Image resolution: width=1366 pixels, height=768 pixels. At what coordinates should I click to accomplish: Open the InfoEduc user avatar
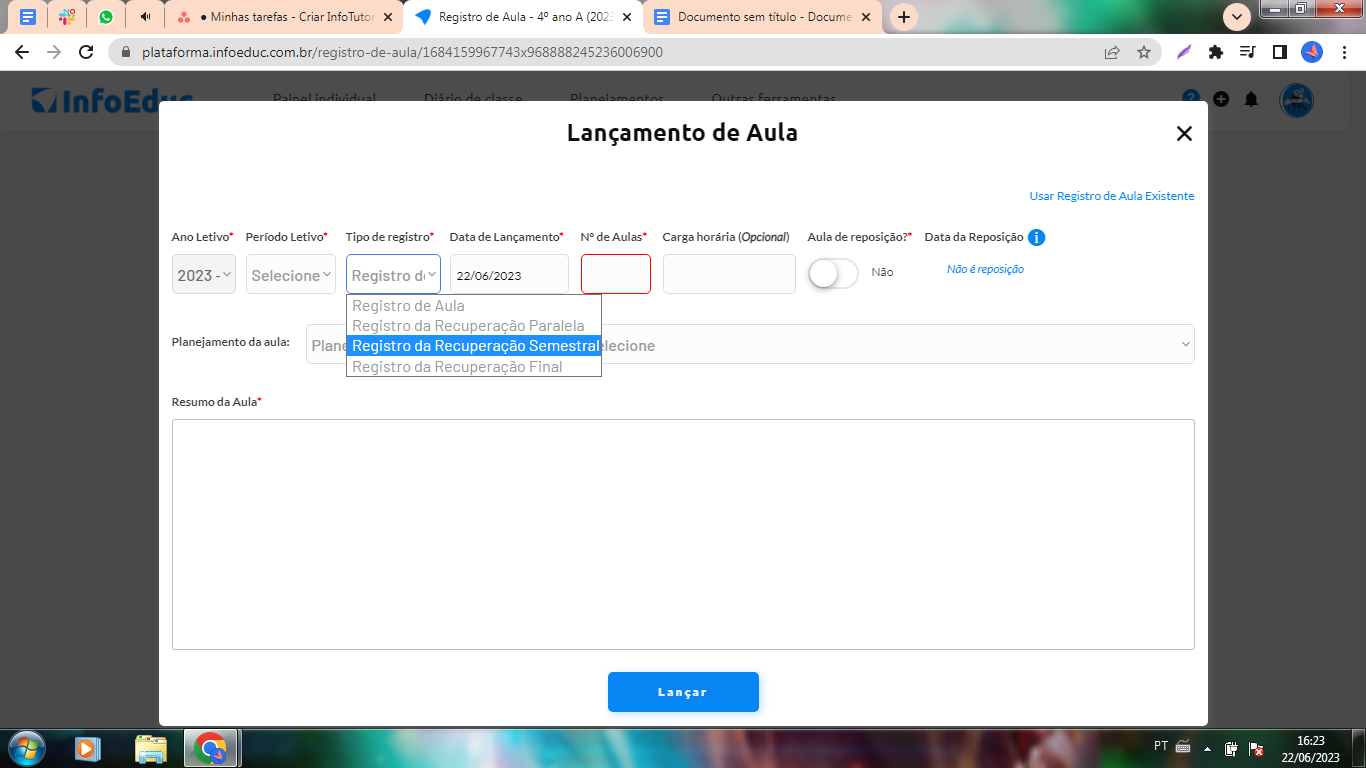1297,99
